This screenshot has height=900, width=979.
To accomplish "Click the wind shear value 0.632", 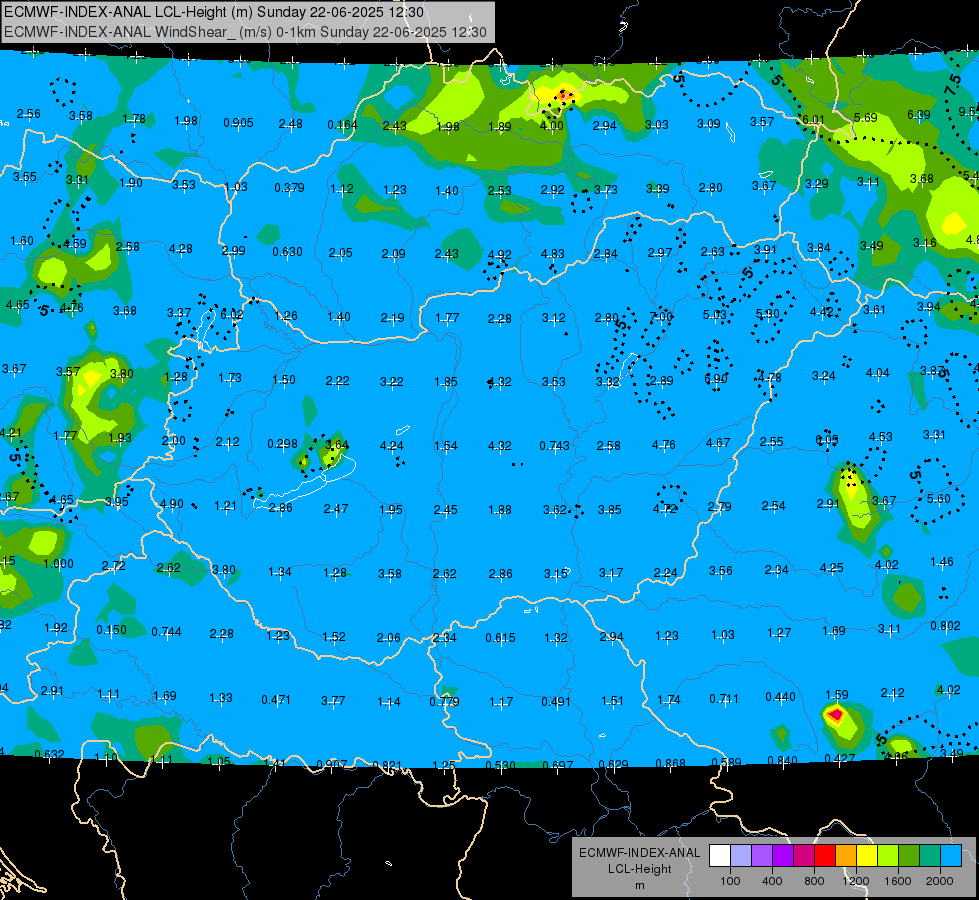I will (49, 754).
